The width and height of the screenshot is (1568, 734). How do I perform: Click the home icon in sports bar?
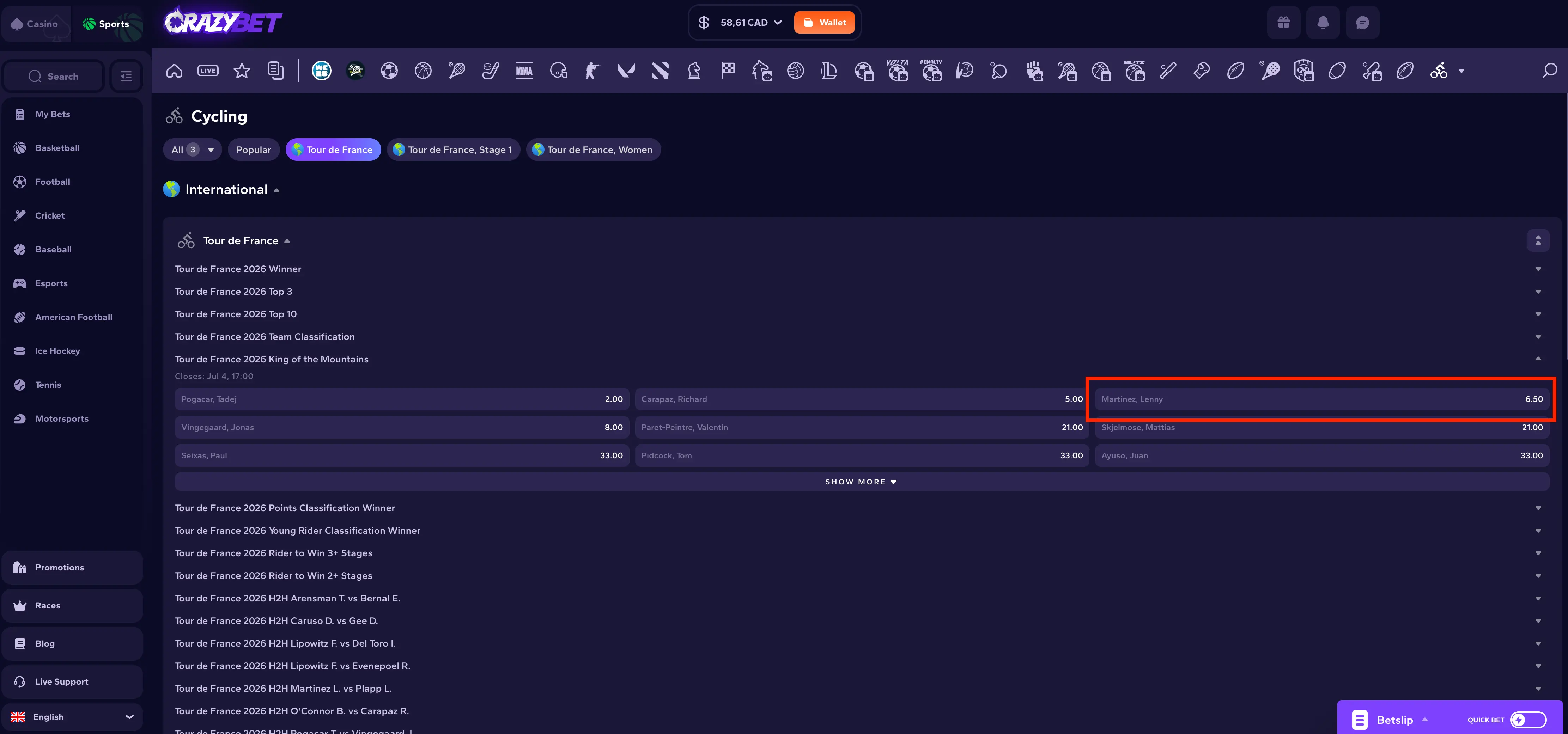(174, 71)
